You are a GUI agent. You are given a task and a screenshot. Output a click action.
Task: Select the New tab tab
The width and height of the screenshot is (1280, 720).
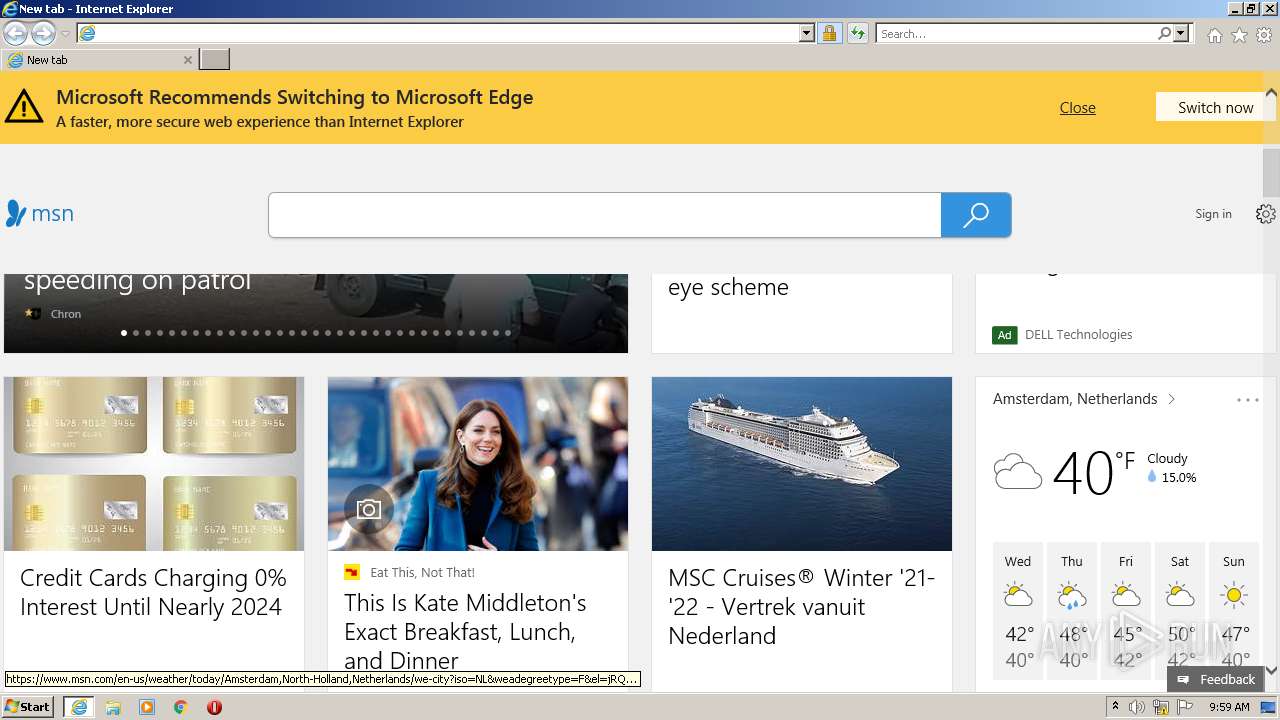coord(99,60)
